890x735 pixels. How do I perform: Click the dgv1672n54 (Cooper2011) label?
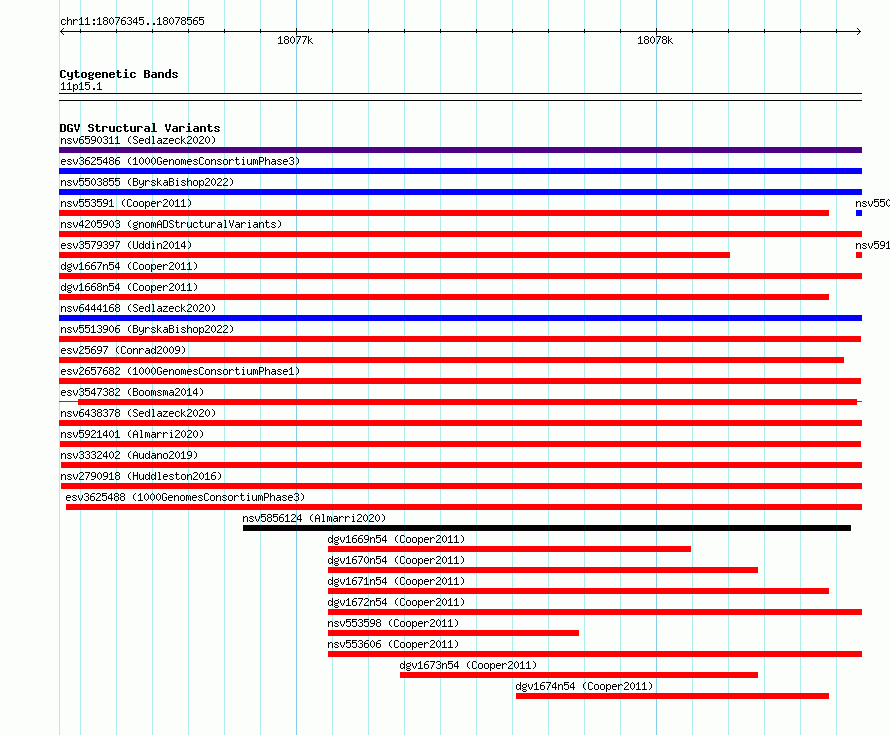(x=396, y=602)
